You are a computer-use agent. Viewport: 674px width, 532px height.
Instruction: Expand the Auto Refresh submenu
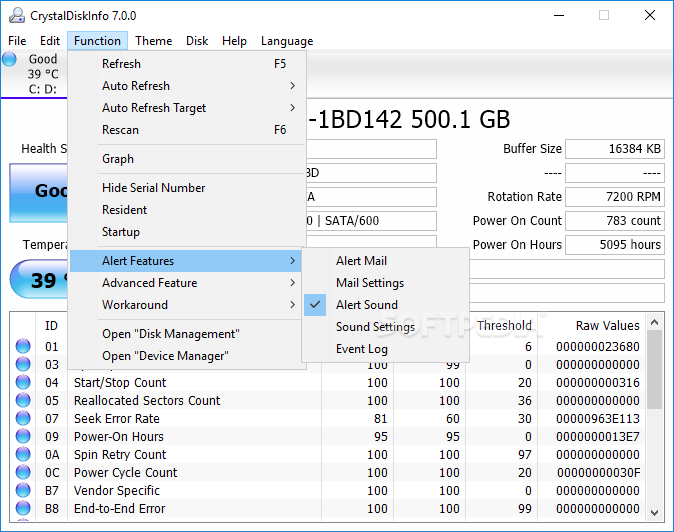pos(187,86)
